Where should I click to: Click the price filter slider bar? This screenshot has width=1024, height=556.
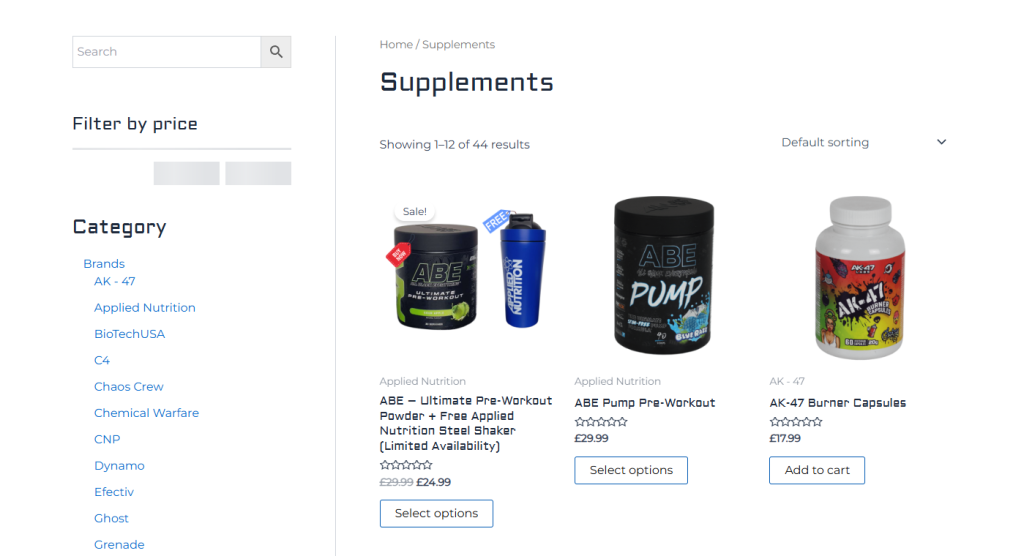pyautogui.click(x=182, y=149)
